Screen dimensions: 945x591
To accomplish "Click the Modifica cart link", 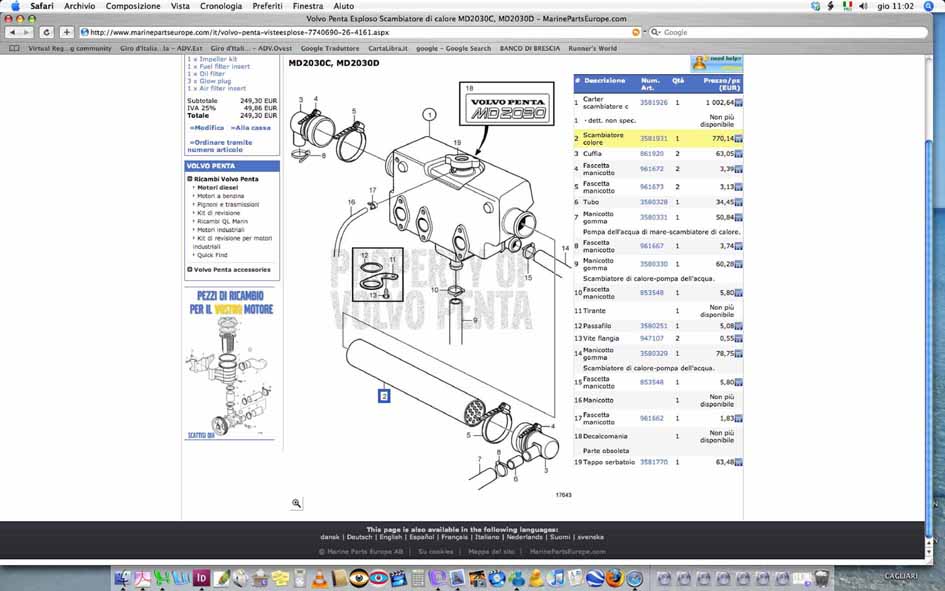I will click(x=207, y=128).
